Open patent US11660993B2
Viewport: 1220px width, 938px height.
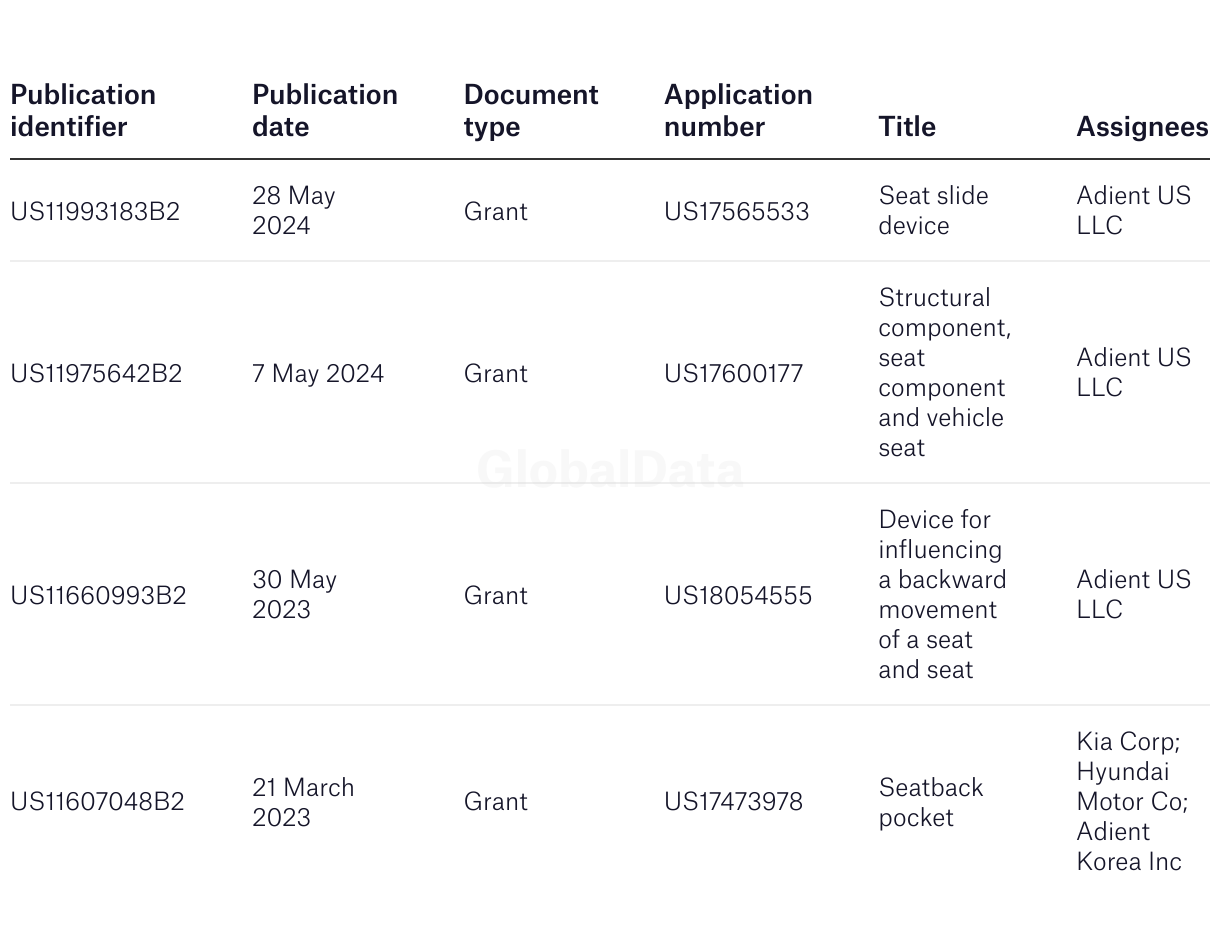pyautogui.click(x=98, y=595)
